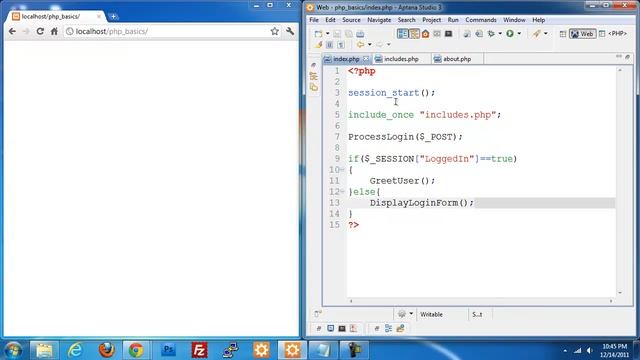This screenshot has width=640, height=360.
Task: Toggle the block selection icon
Action: (330, 44)
